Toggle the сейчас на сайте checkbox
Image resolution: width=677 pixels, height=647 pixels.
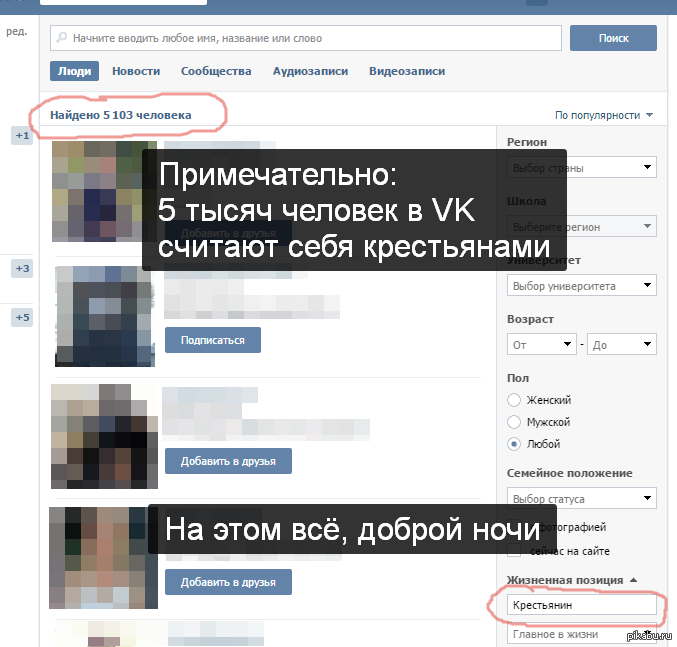tap(514, 551)
